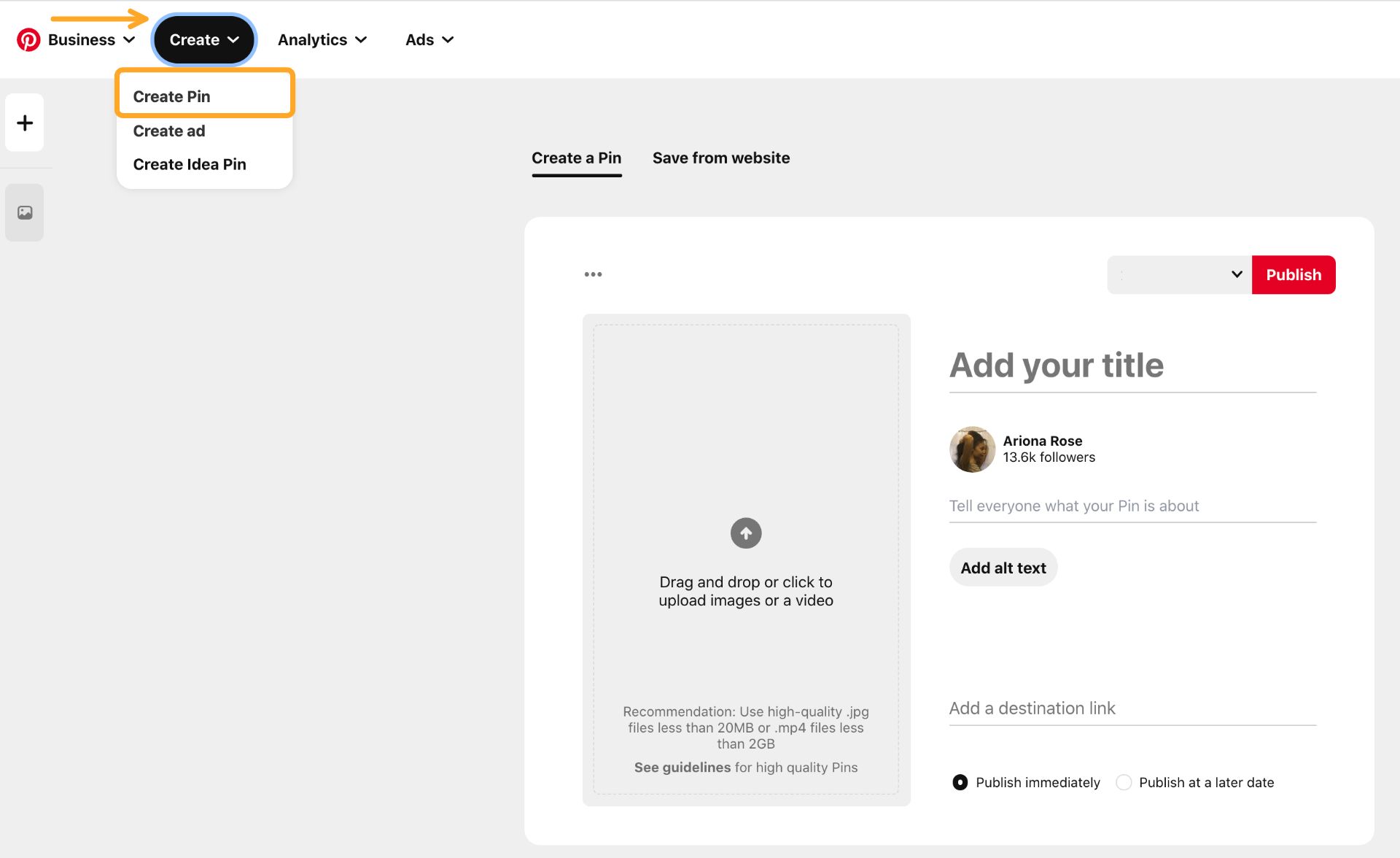Click Ariona Rose profile avatar

(x=971, y=449)
